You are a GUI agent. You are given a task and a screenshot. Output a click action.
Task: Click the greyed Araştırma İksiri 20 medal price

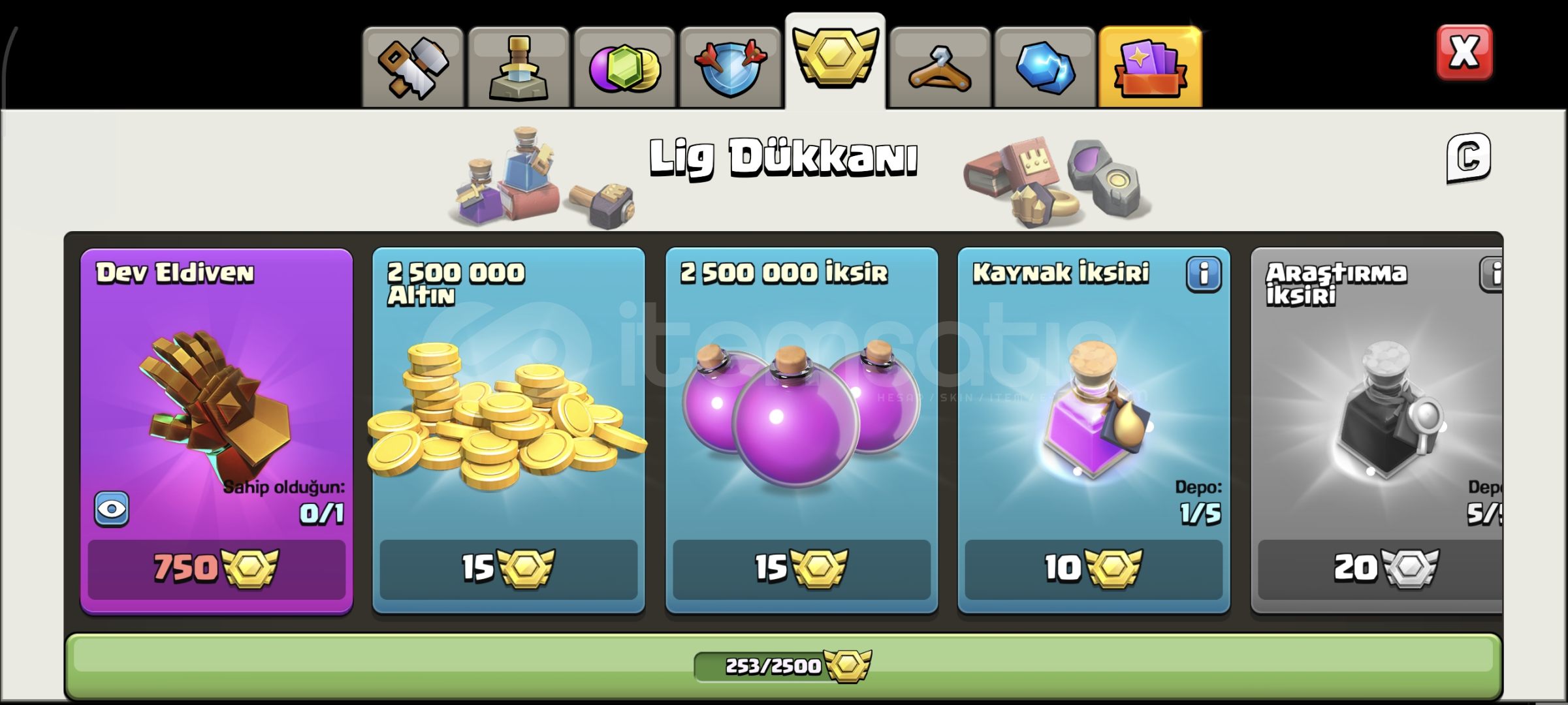point(1380,569)
